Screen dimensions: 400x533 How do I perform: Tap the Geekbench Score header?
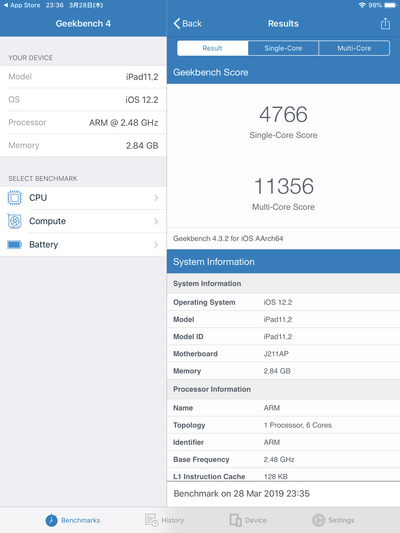click(x=283, y=72)
